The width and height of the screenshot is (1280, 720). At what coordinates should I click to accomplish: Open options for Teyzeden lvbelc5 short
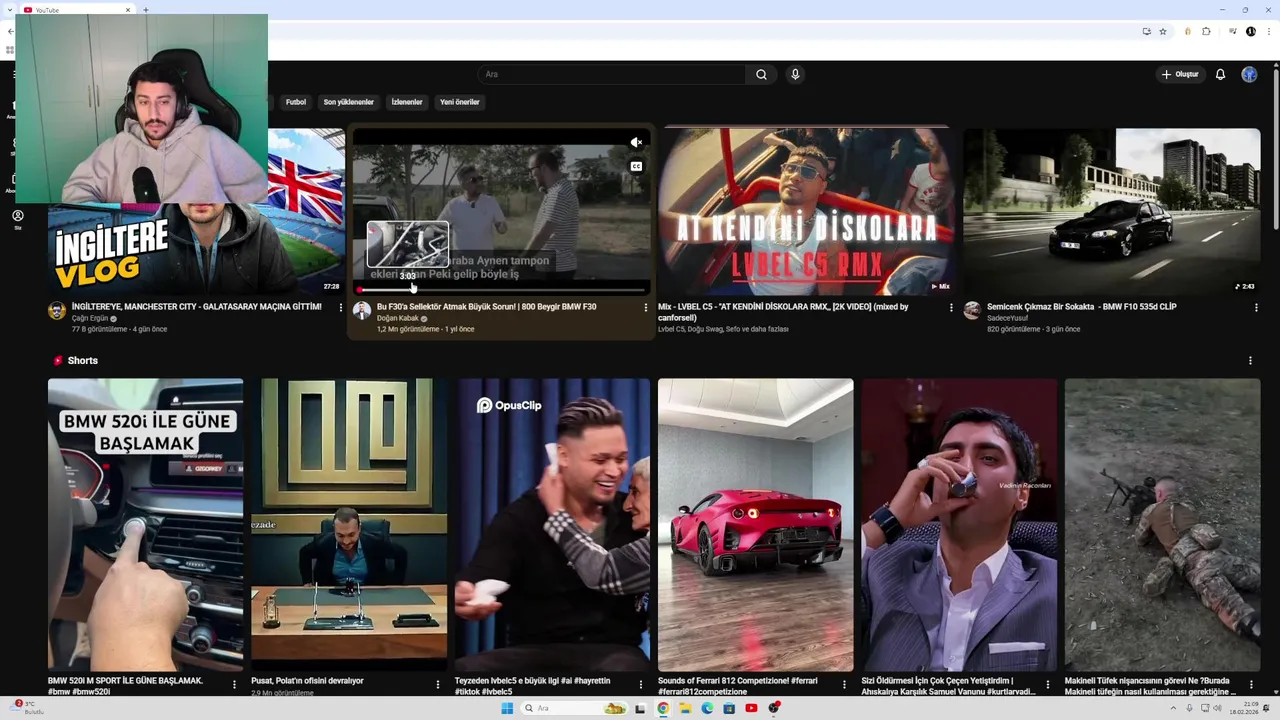click(641, 685)
